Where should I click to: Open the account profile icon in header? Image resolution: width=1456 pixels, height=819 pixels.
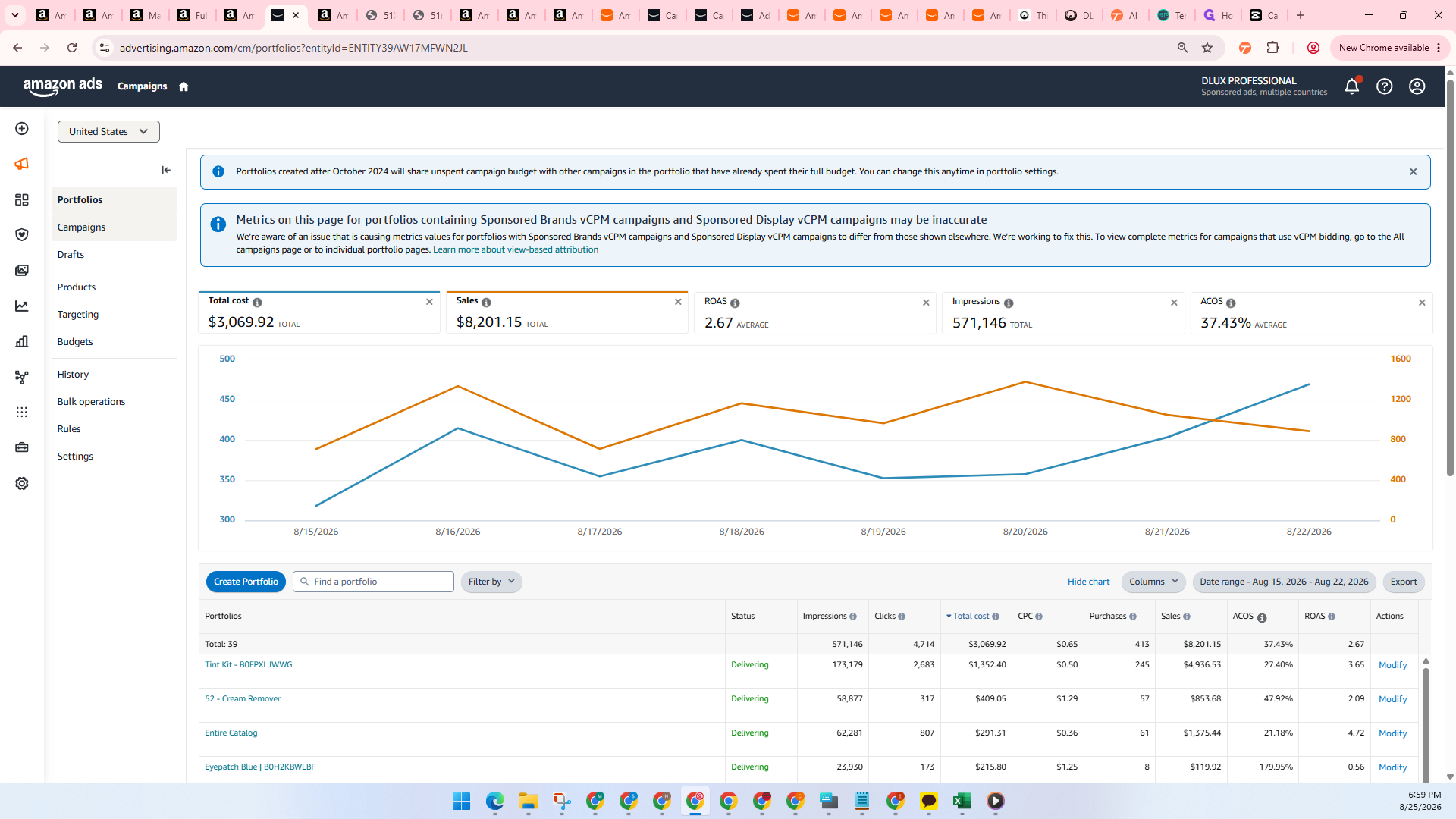1417,86
